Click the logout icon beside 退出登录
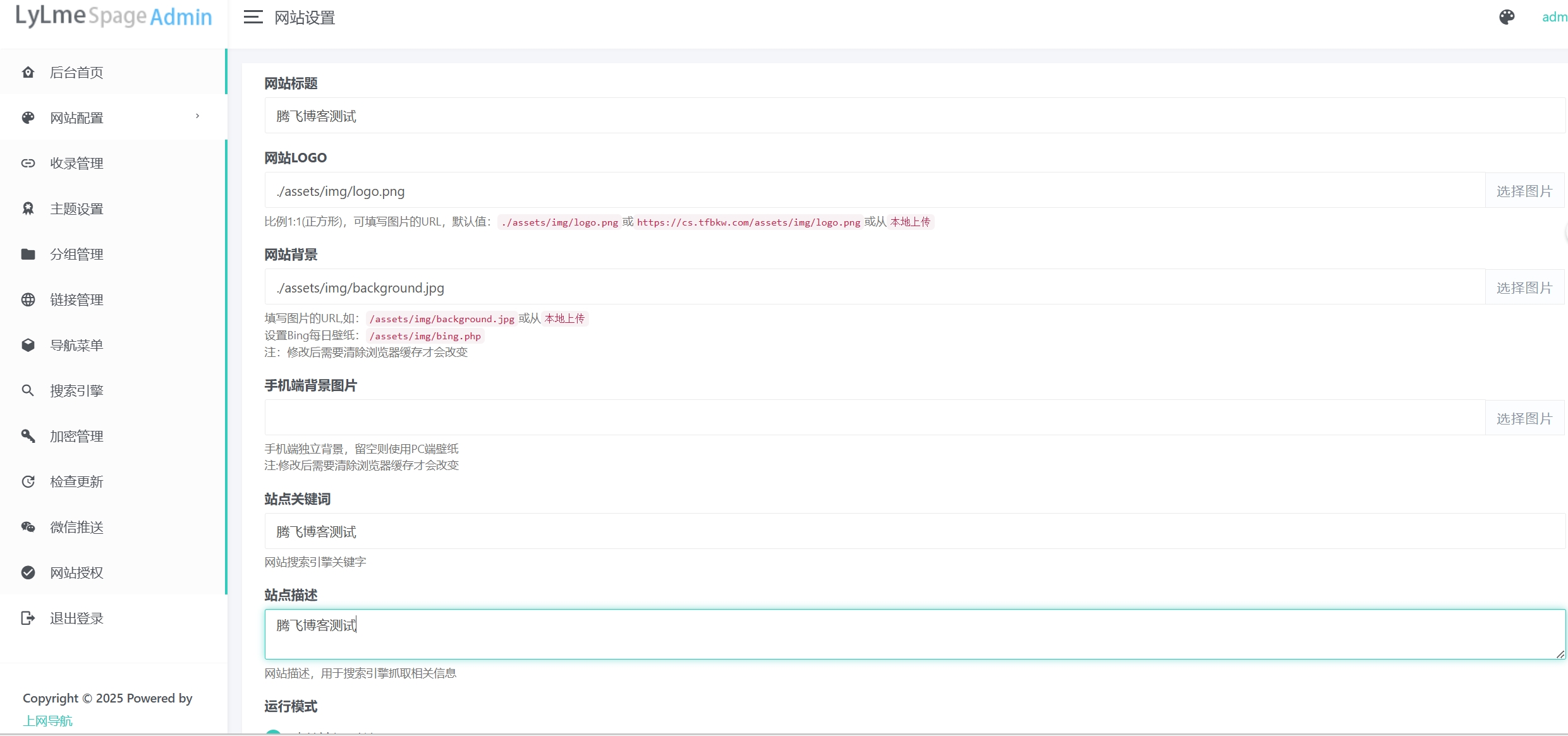This screenshot has height=736, width=1568. (28, 618)
